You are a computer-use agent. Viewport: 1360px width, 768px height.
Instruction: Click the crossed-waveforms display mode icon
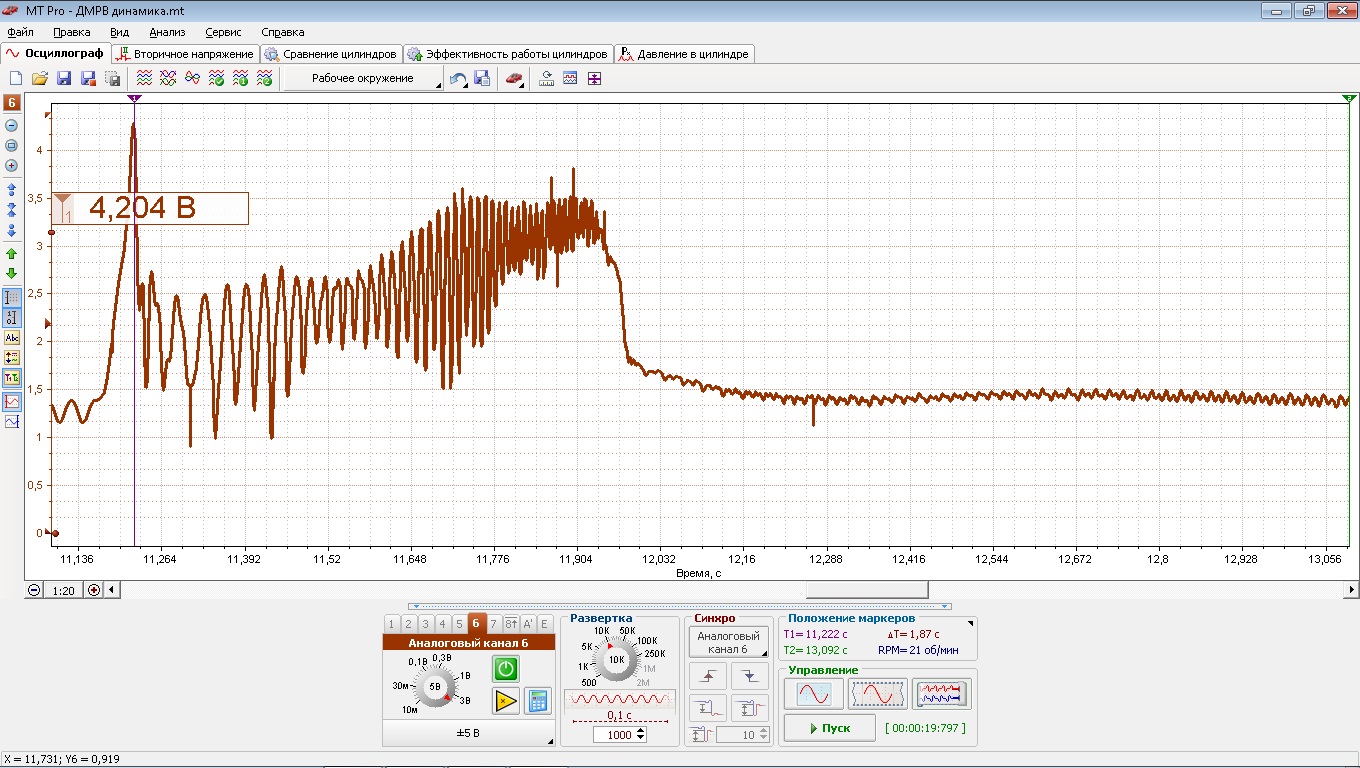click(x=169, y=78)
